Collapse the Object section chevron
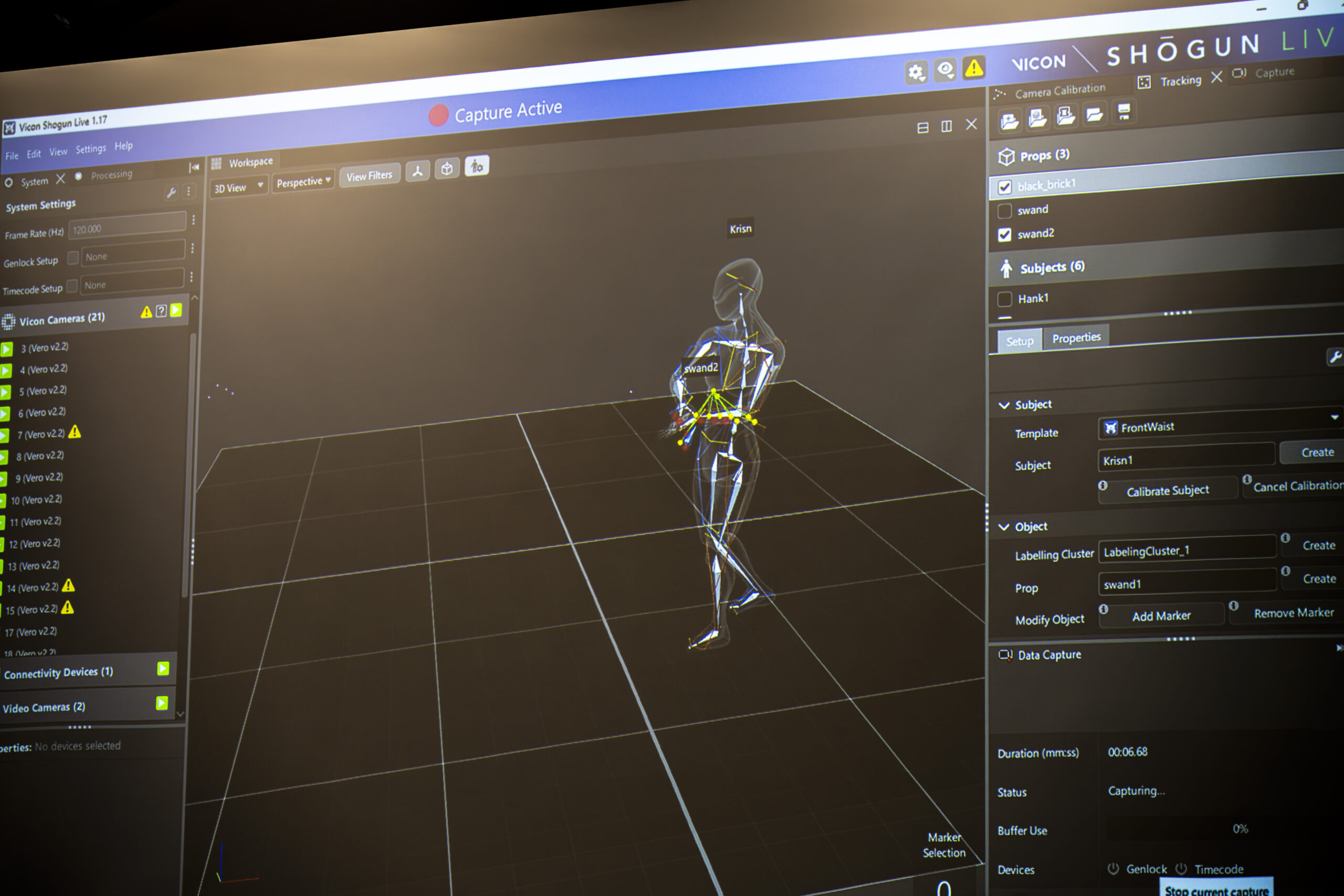 click(1004, 527)
